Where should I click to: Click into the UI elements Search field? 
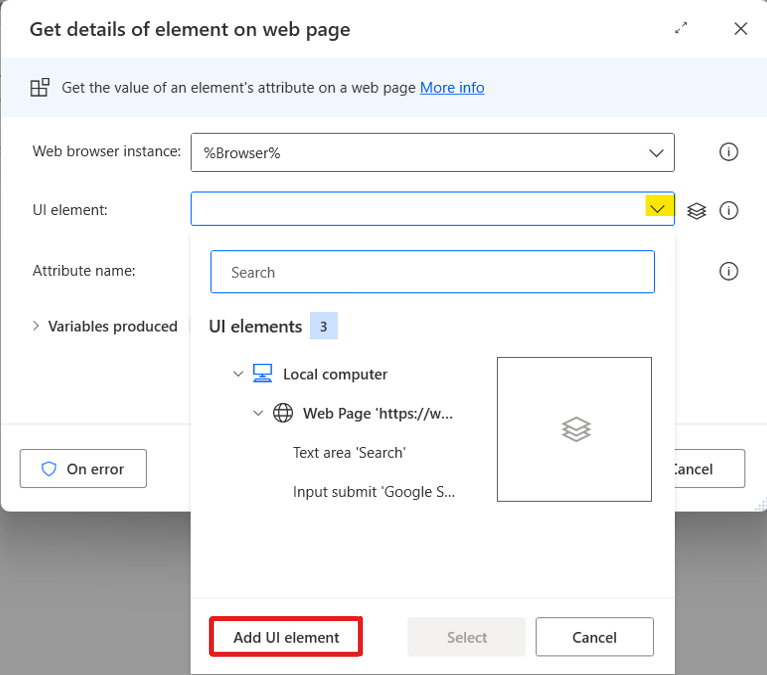pos(432,272)
